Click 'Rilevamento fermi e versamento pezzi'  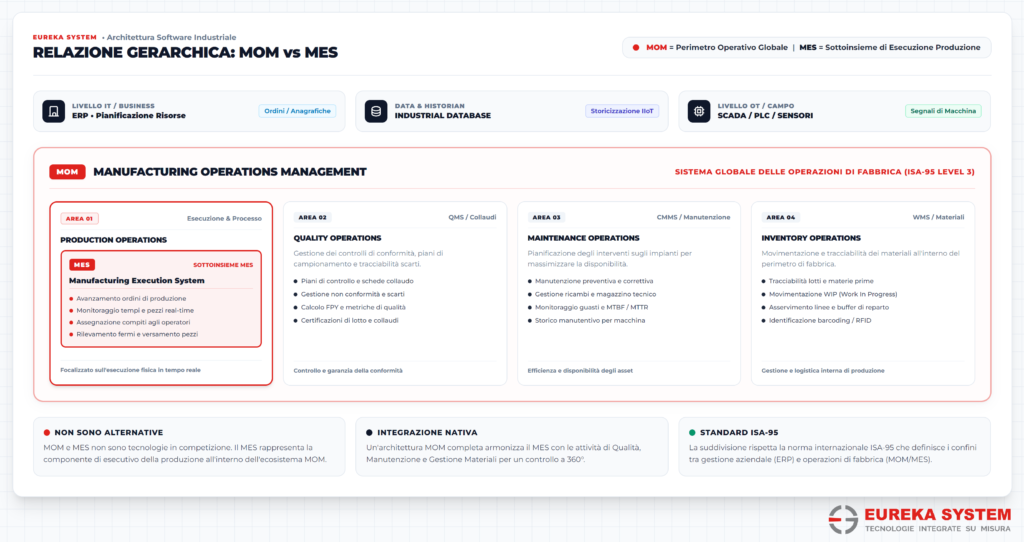coord(137,334)
